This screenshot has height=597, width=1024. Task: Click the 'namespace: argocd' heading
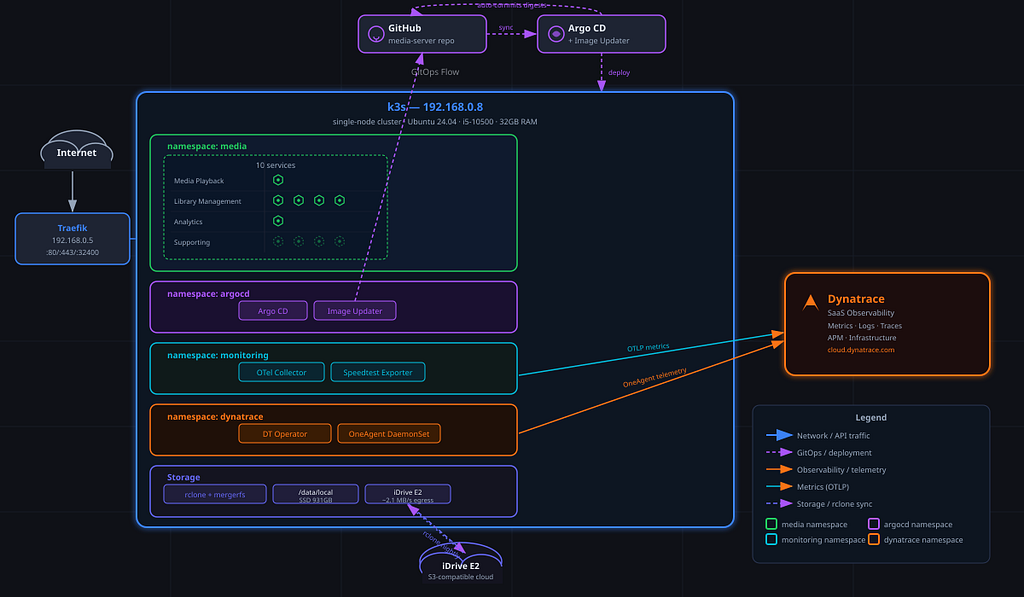coord(208,294)
